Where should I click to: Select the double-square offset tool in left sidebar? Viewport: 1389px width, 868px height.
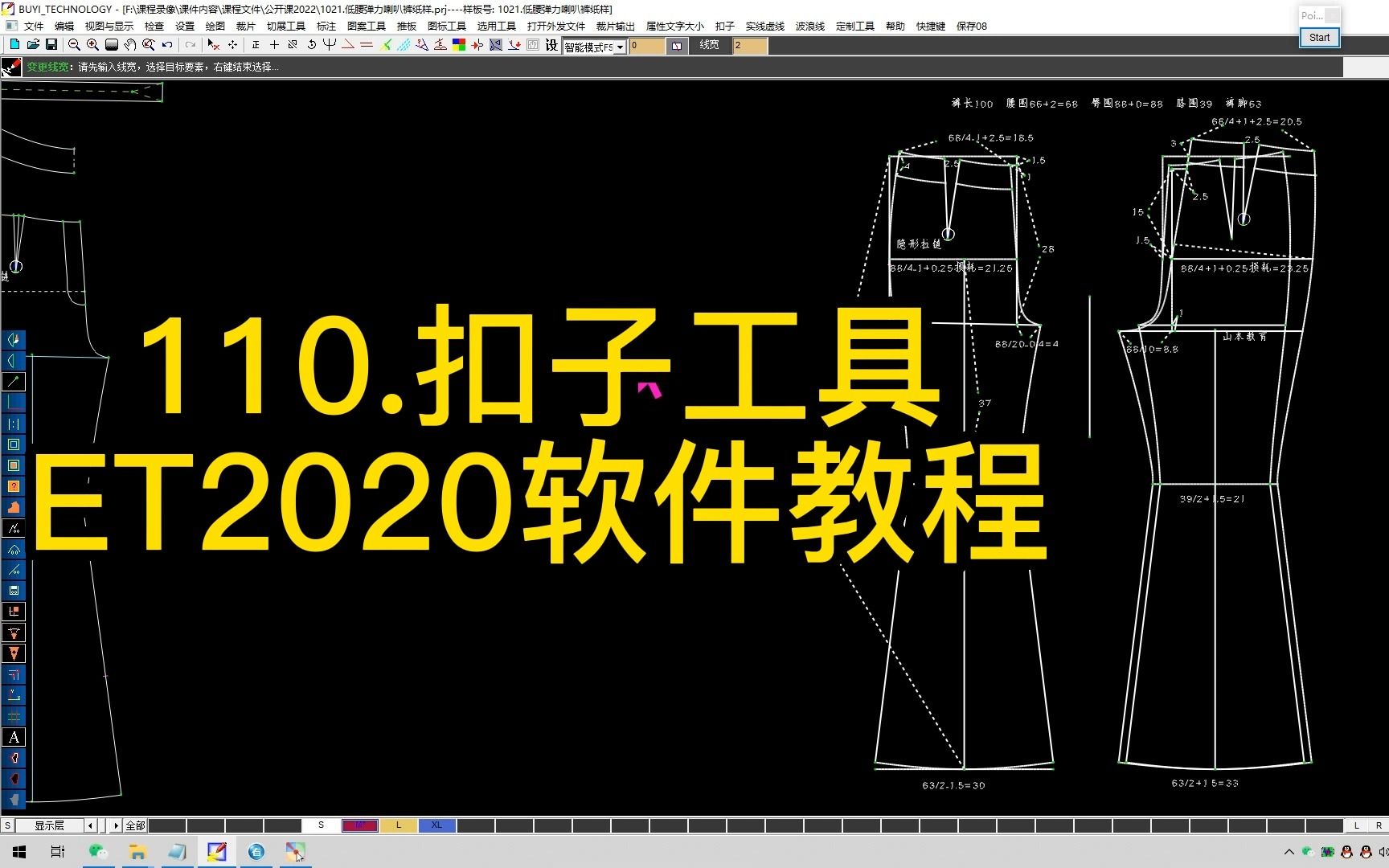click(14, 444)
